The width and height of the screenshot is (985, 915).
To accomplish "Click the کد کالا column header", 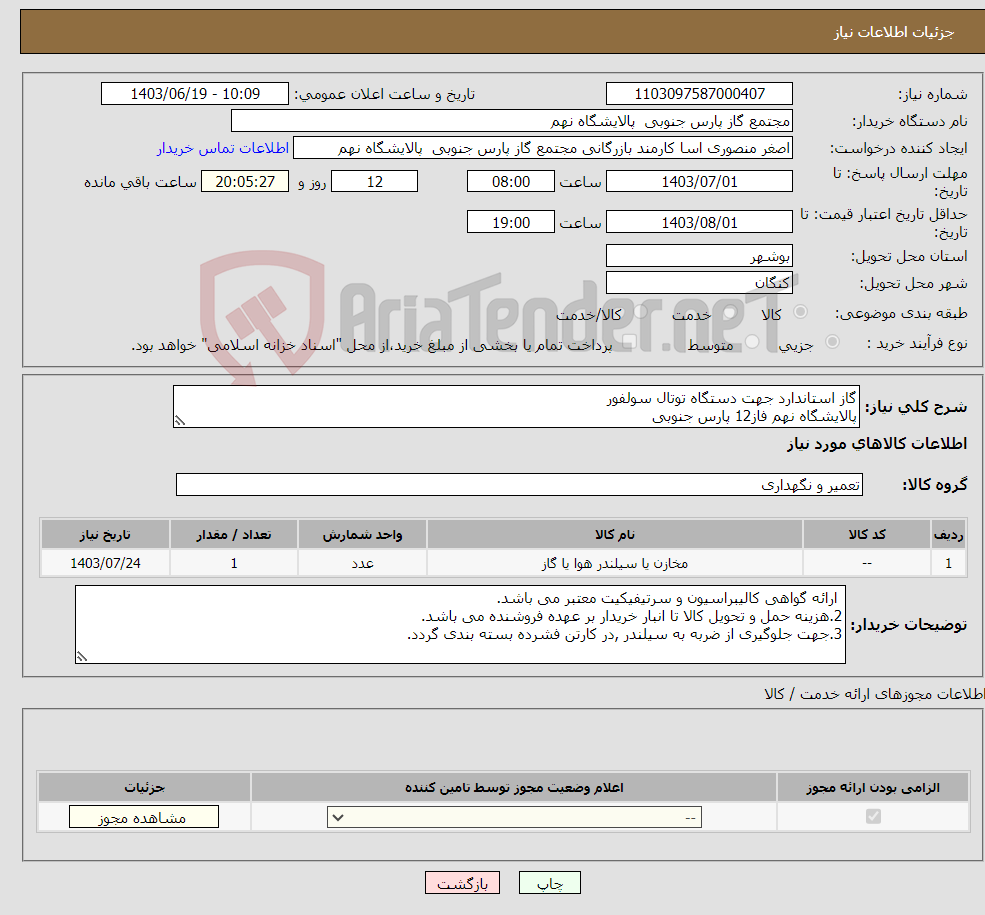I will [x=867, y=534].
